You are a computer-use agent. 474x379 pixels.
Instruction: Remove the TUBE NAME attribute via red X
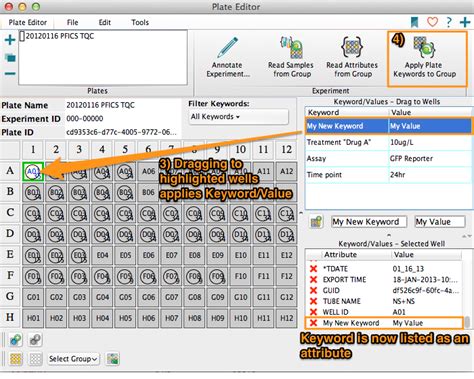point(313,301)
